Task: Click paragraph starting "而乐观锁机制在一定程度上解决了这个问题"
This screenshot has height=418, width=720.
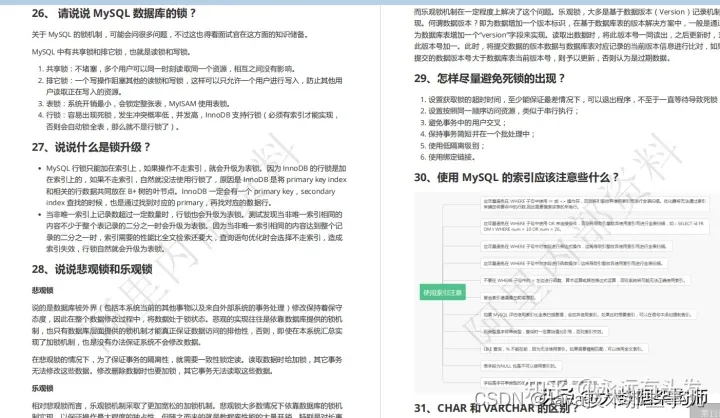Action: pyautogui.click(x=567, y=35)
